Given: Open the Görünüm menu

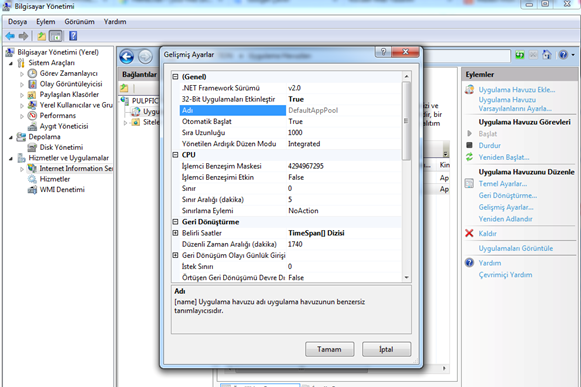Looking at the screenshot, I should tap(79, 22).
